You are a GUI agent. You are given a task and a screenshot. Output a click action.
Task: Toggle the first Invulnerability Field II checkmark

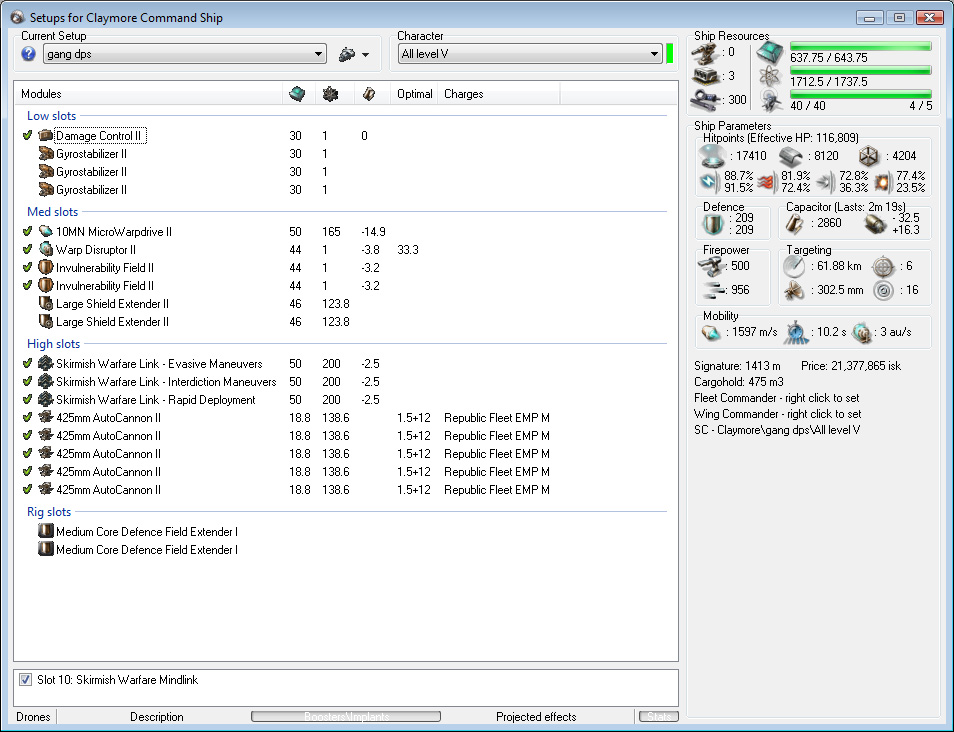click(27, 267)
